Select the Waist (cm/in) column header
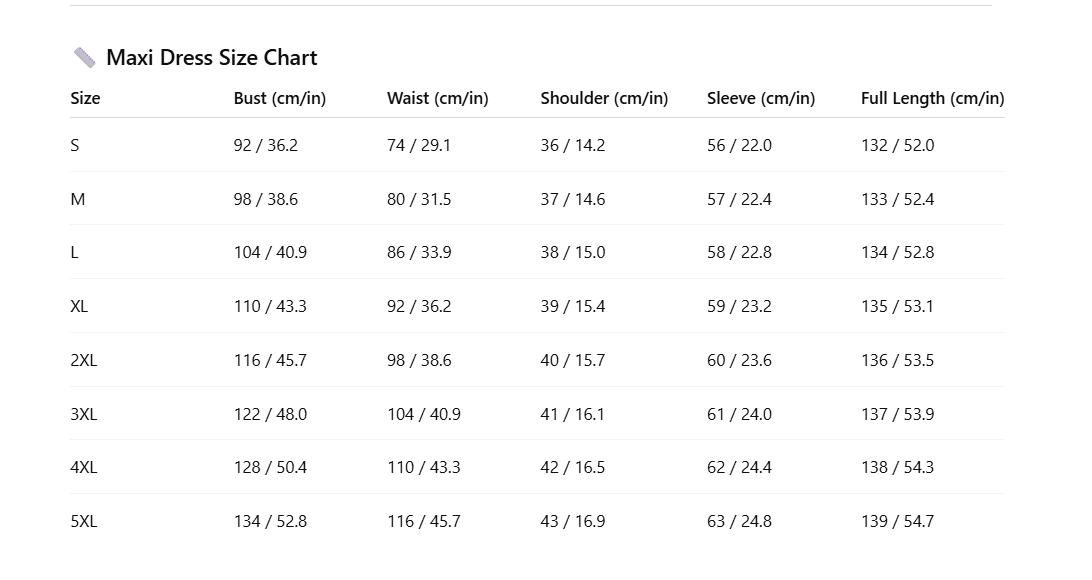 (x=437, y=98)
